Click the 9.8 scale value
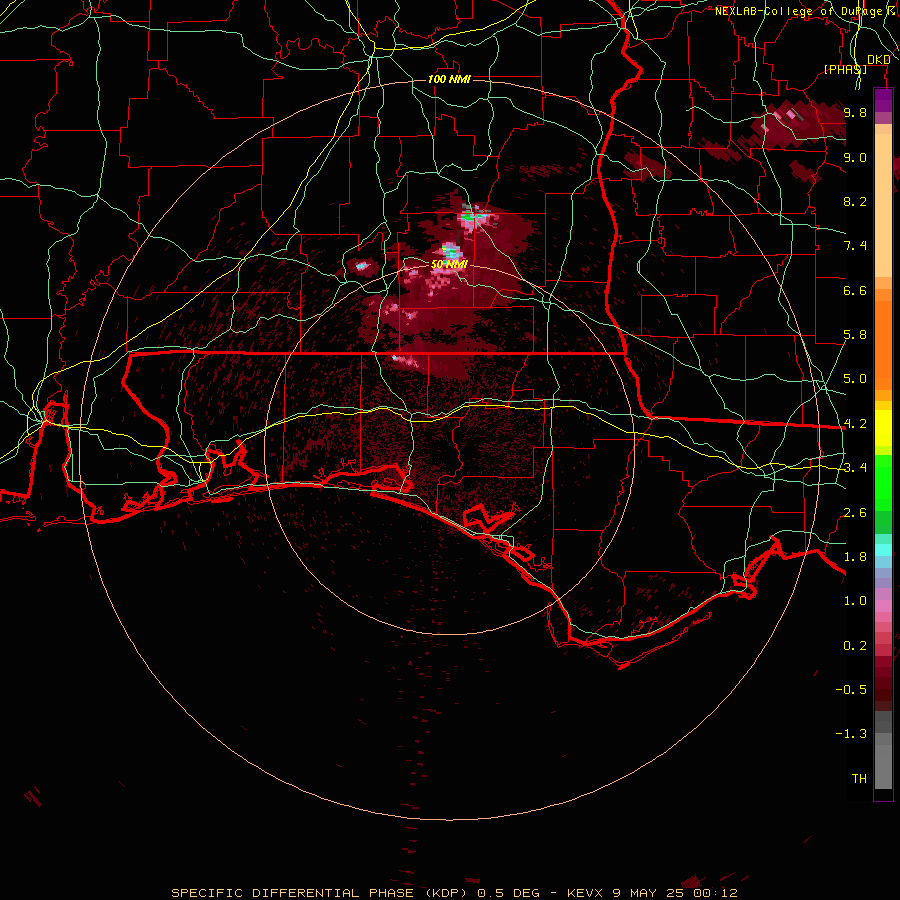900x900 pixels. point(855,112)
